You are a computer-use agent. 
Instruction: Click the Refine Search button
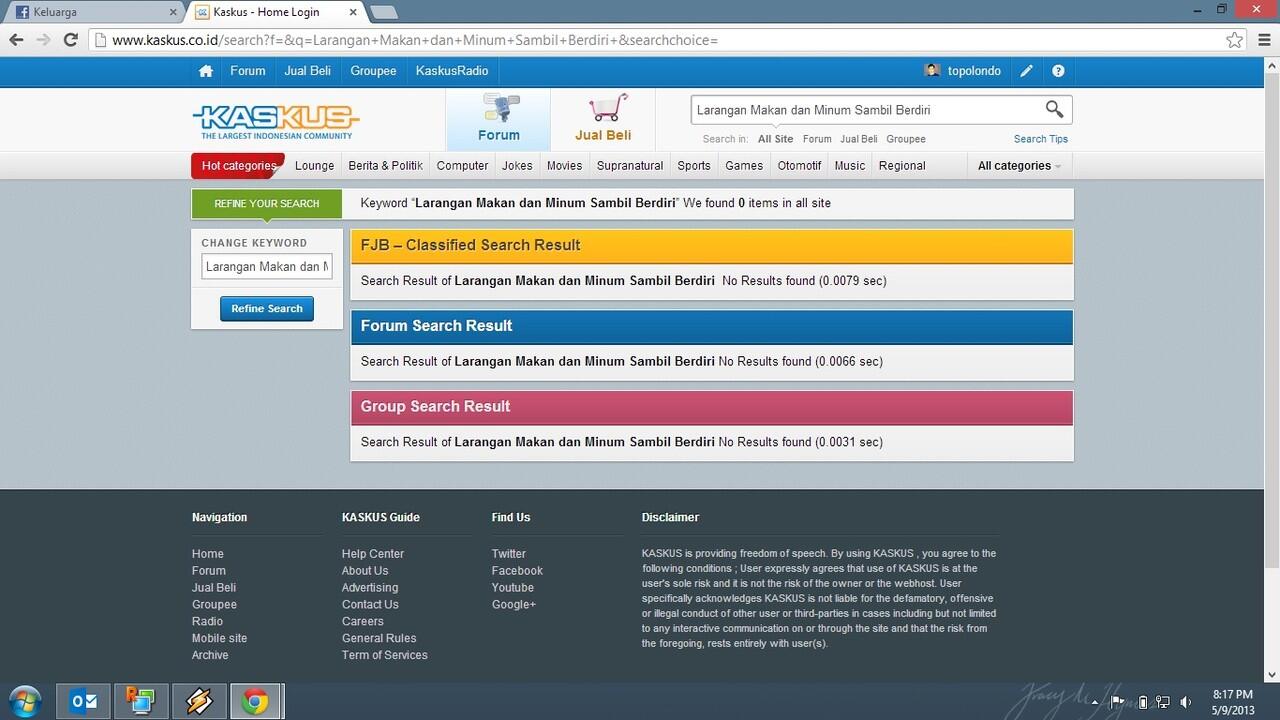[267, 309]
